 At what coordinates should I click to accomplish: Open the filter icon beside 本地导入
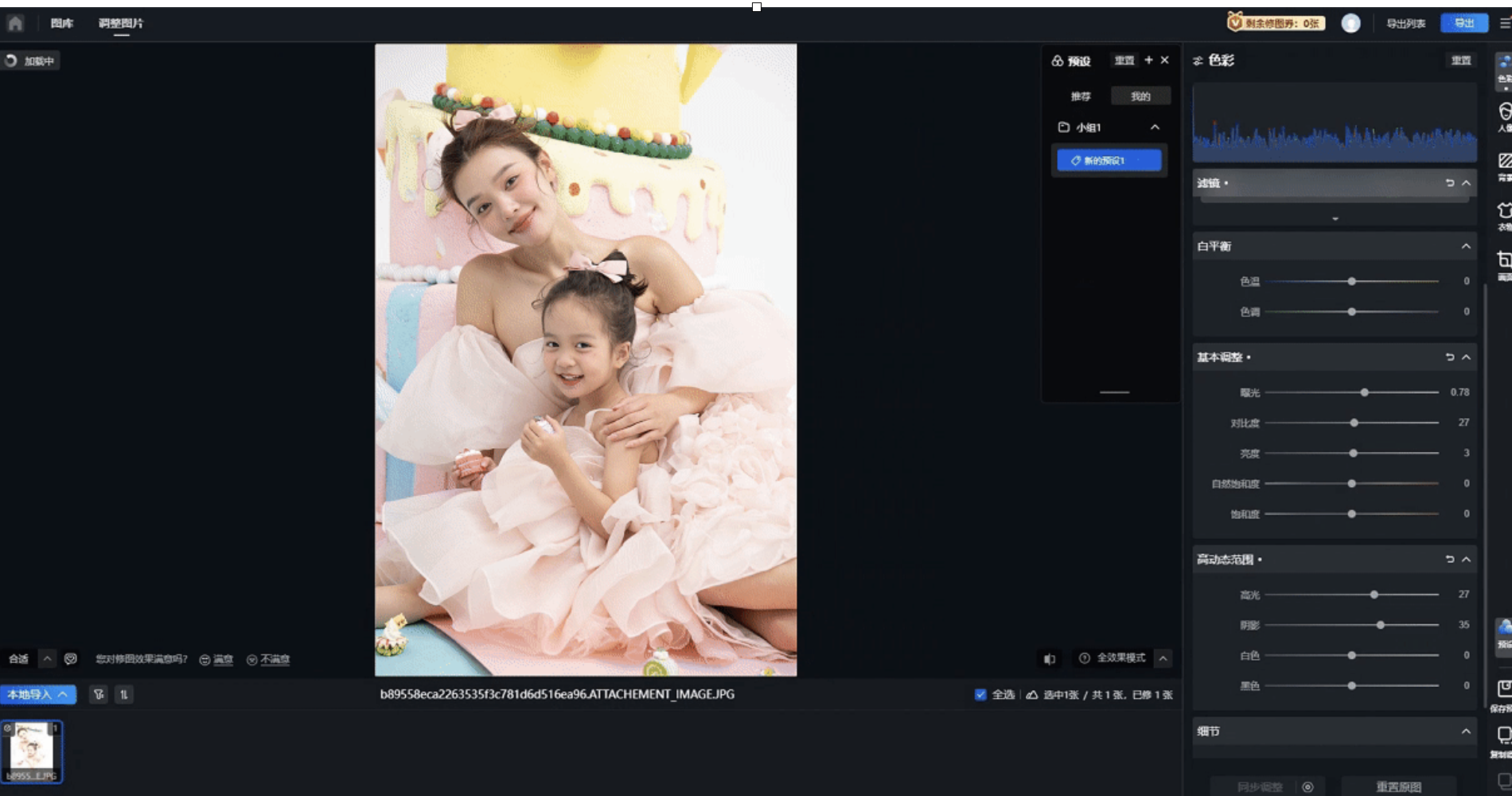pyautogui.click(x=99, y=694)
